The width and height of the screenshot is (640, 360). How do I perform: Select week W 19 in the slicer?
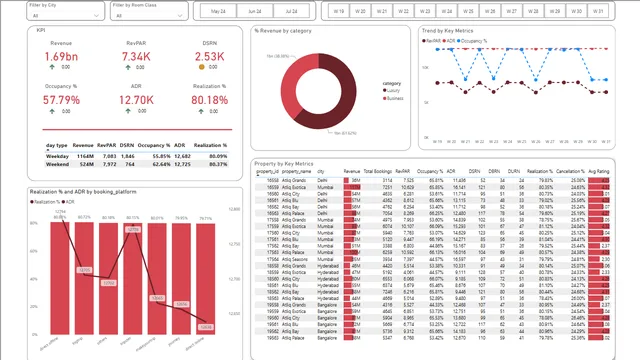pyautogui.click(x=339, y=11)
